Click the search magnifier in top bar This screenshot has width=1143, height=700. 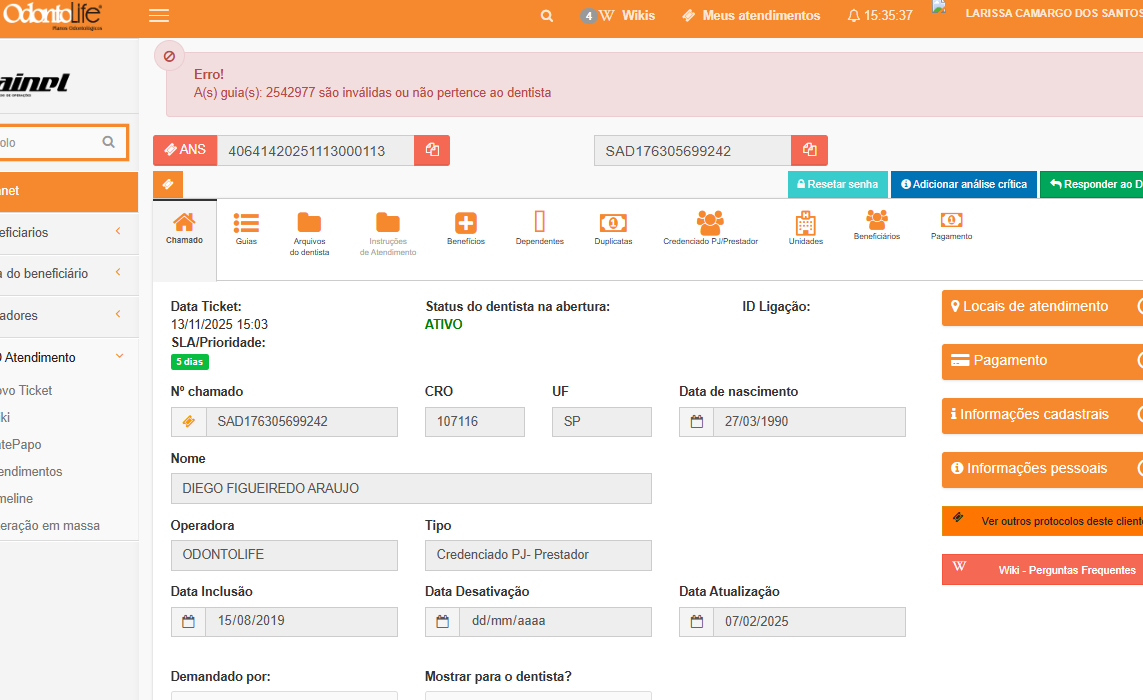[x=547, y=16]
